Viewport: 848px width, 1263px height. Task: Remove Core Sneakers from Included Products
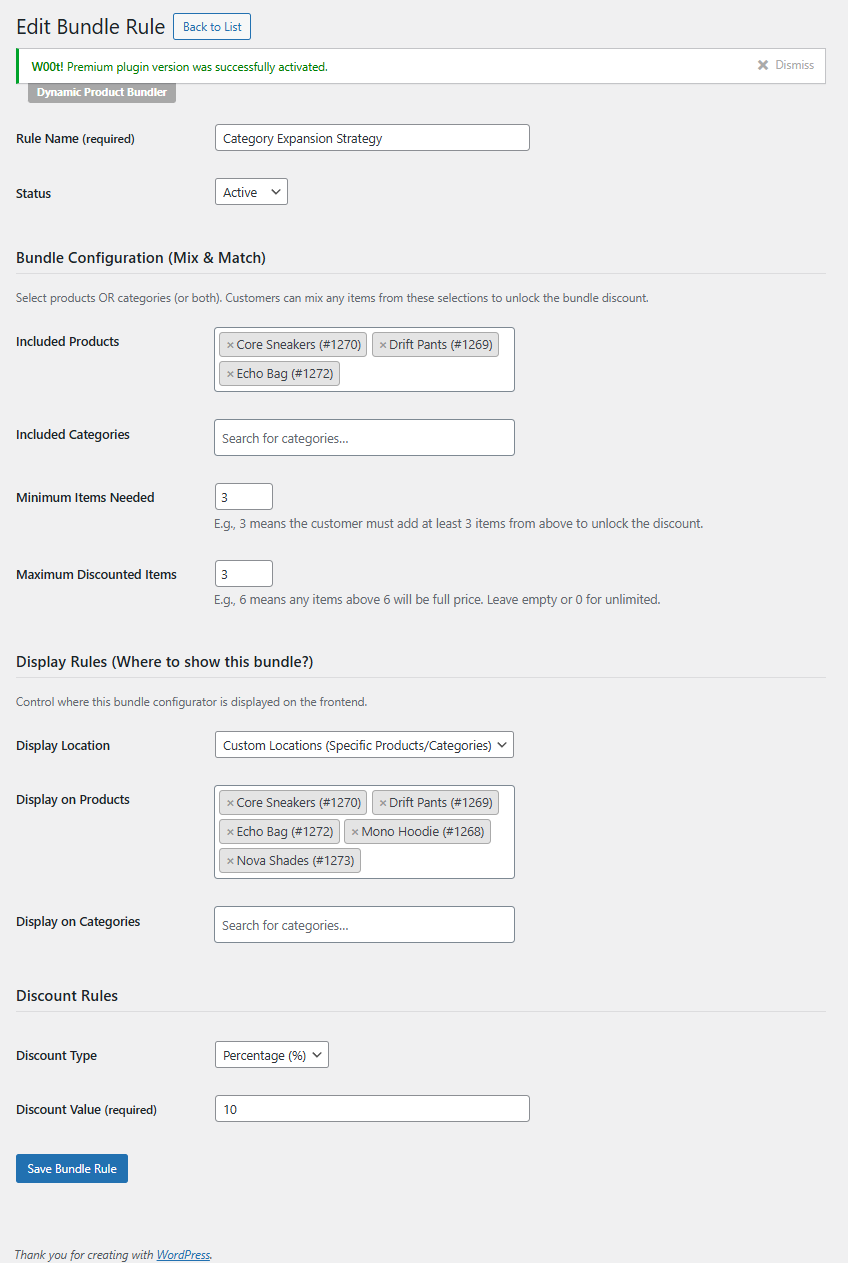pyautogui.click(x=230, y=345)
